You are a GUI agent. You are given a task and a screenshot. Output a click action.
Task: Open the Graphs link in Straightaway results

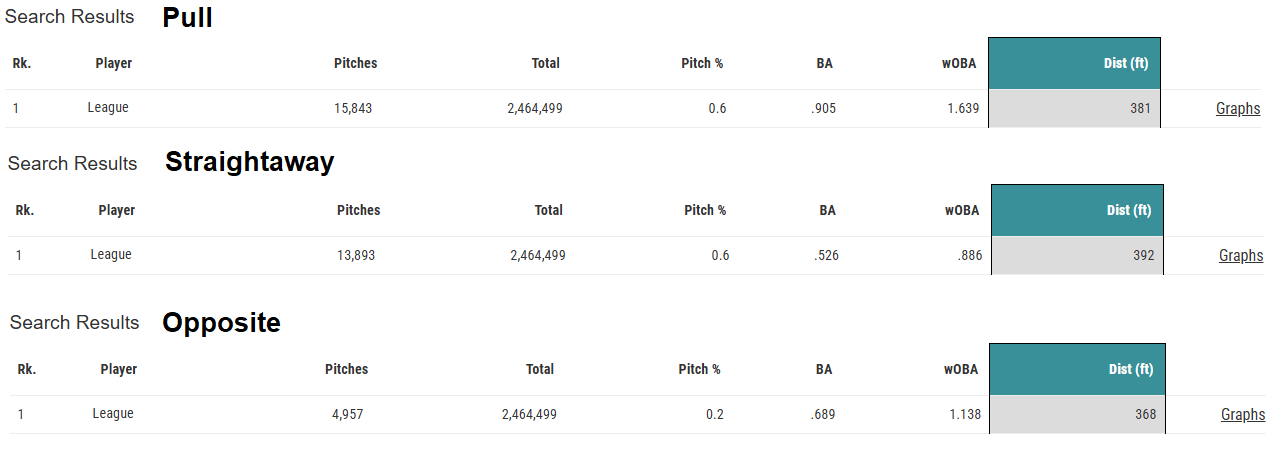1241,256
